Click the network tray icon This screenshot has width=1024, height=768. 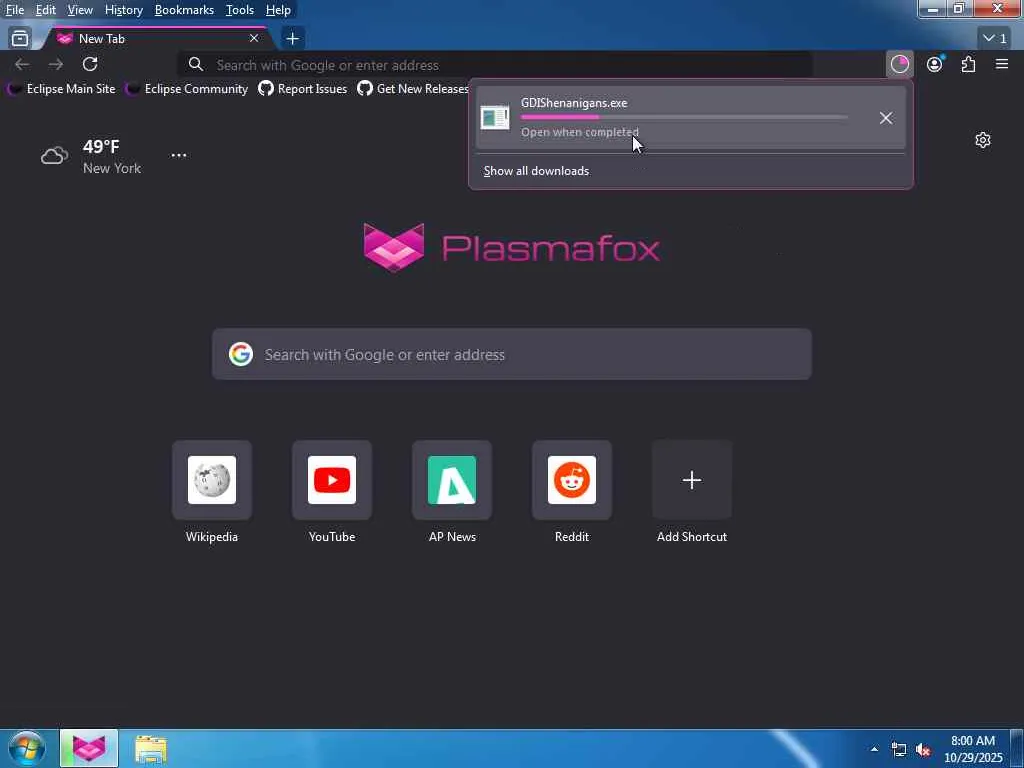click(899, 749)
